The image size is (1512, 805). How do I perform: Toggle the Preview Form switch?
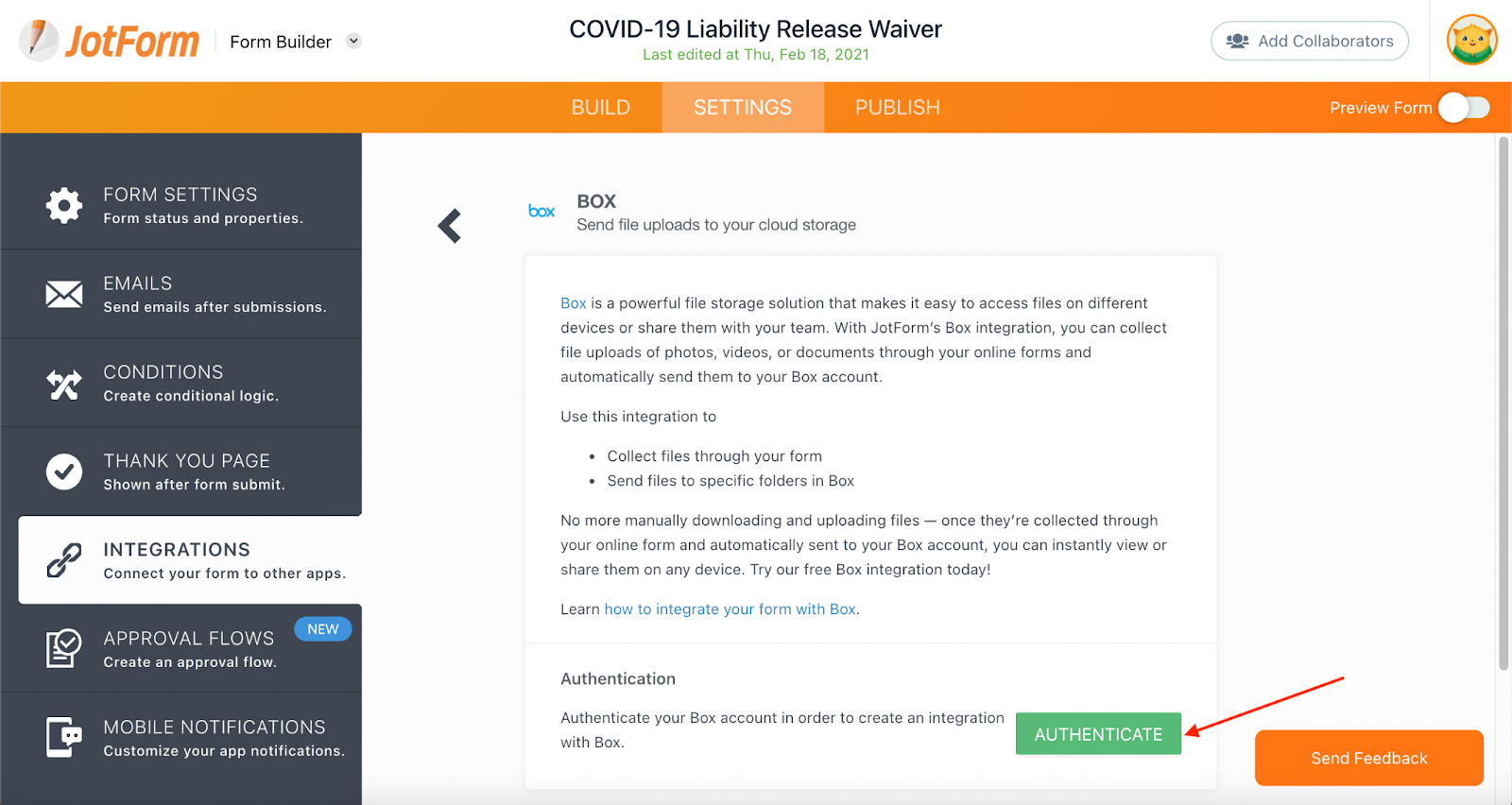click(x=1464, y=108)
